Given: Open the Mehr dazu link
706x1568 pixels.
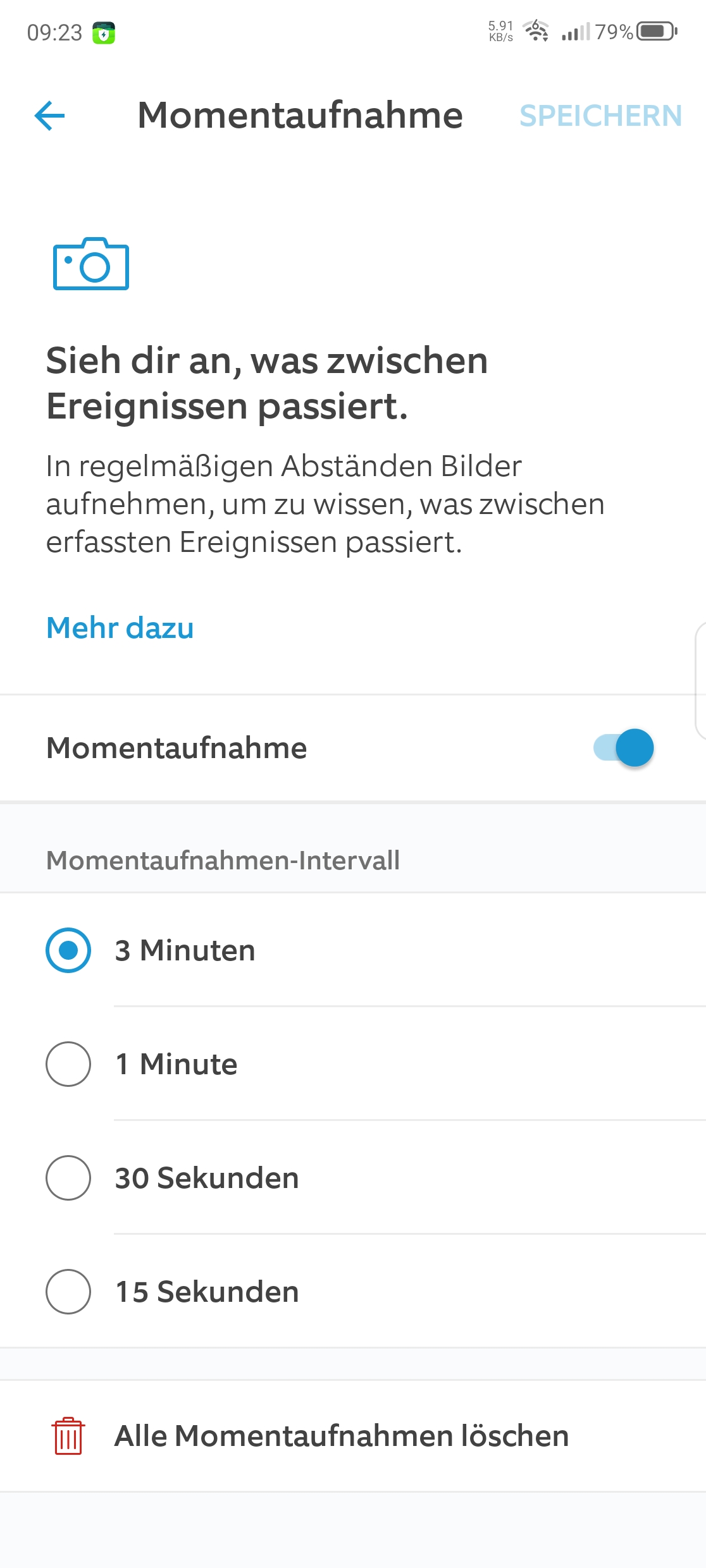Looking at the screenshot, I should 120,628.
